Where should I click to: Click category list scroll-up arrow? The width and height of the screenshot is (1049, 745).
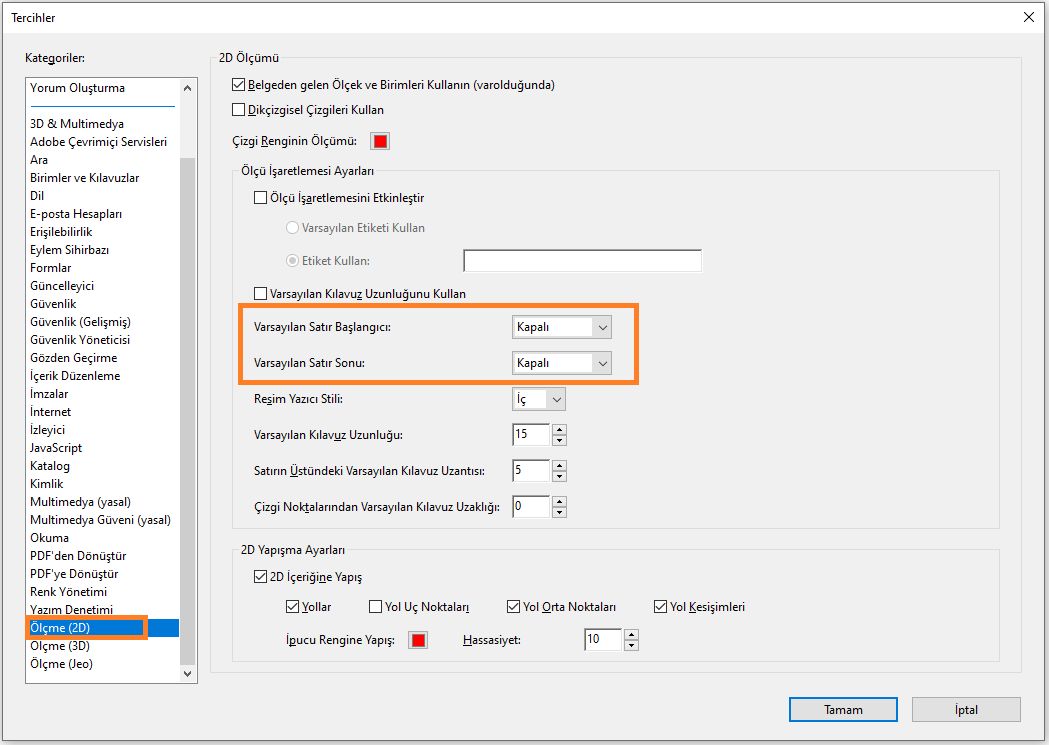[x=187, y=88]
